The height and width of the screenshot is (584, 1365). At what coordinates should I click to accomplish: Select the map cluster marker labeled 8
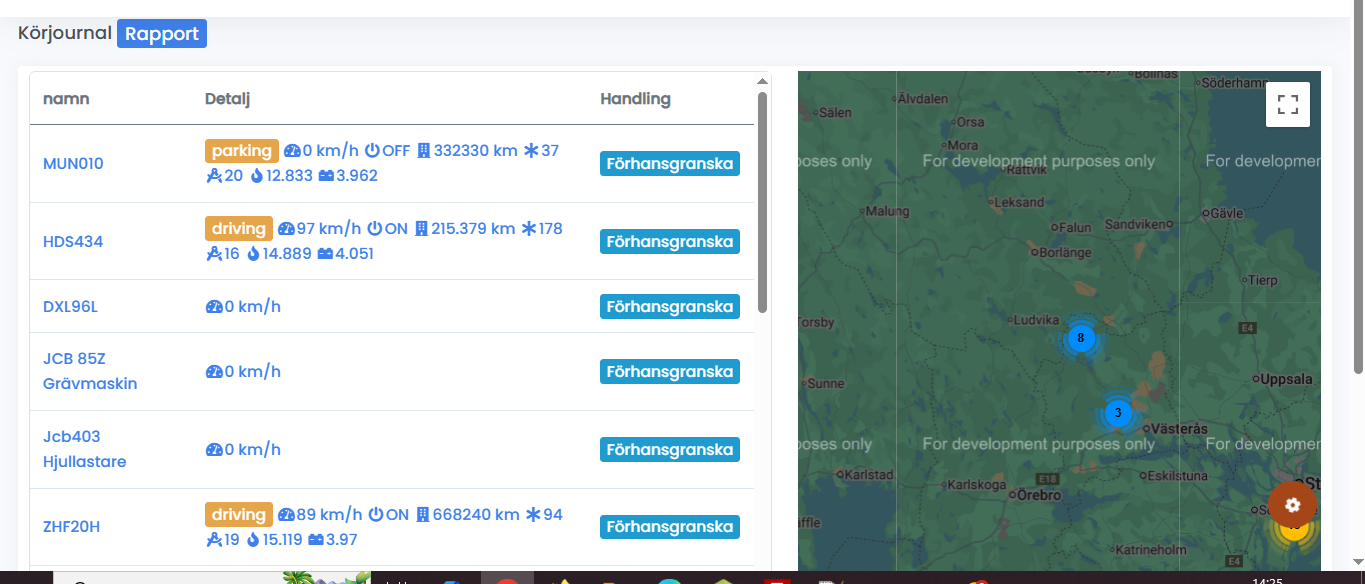pyautogui.click(x=1080, y=338)
